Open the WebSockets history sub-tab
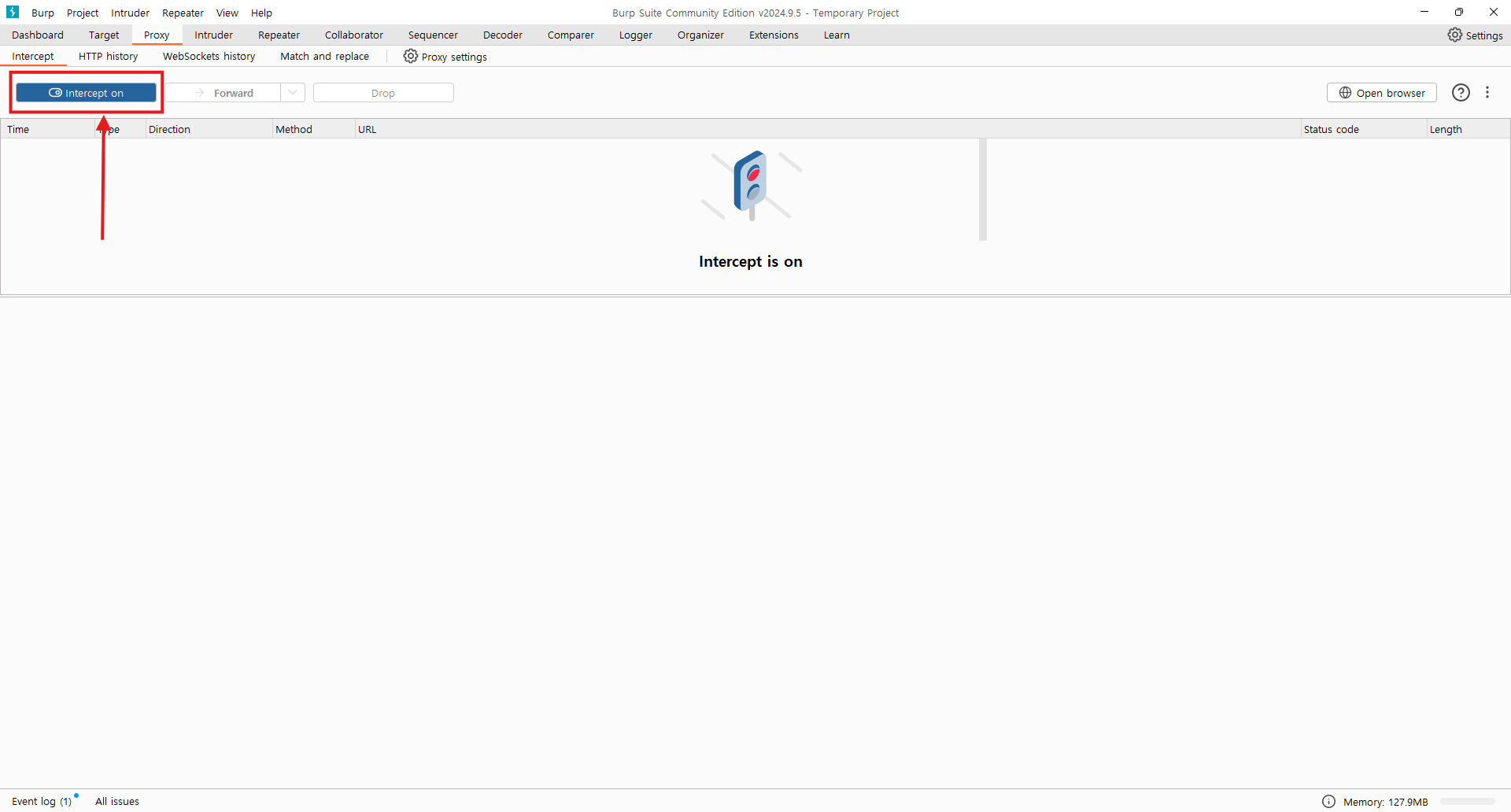Viewport: 1511px width, 812px height. (x=209, y=57)
